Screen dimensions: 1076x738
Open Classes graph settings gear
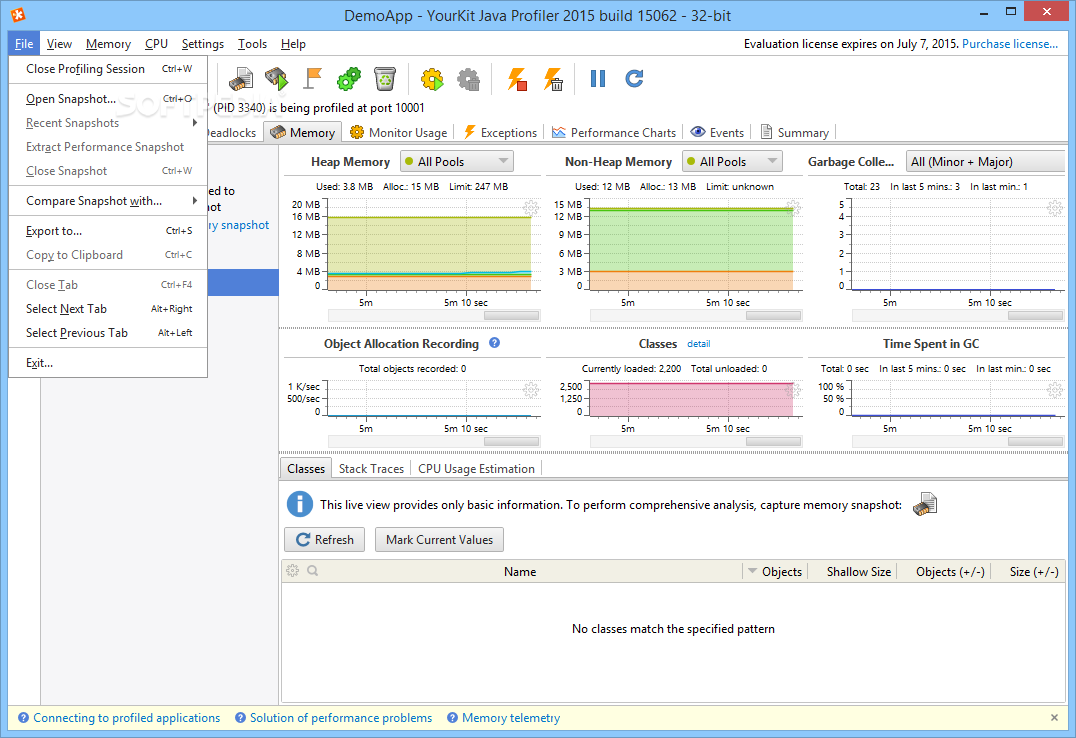click(793, 390)
